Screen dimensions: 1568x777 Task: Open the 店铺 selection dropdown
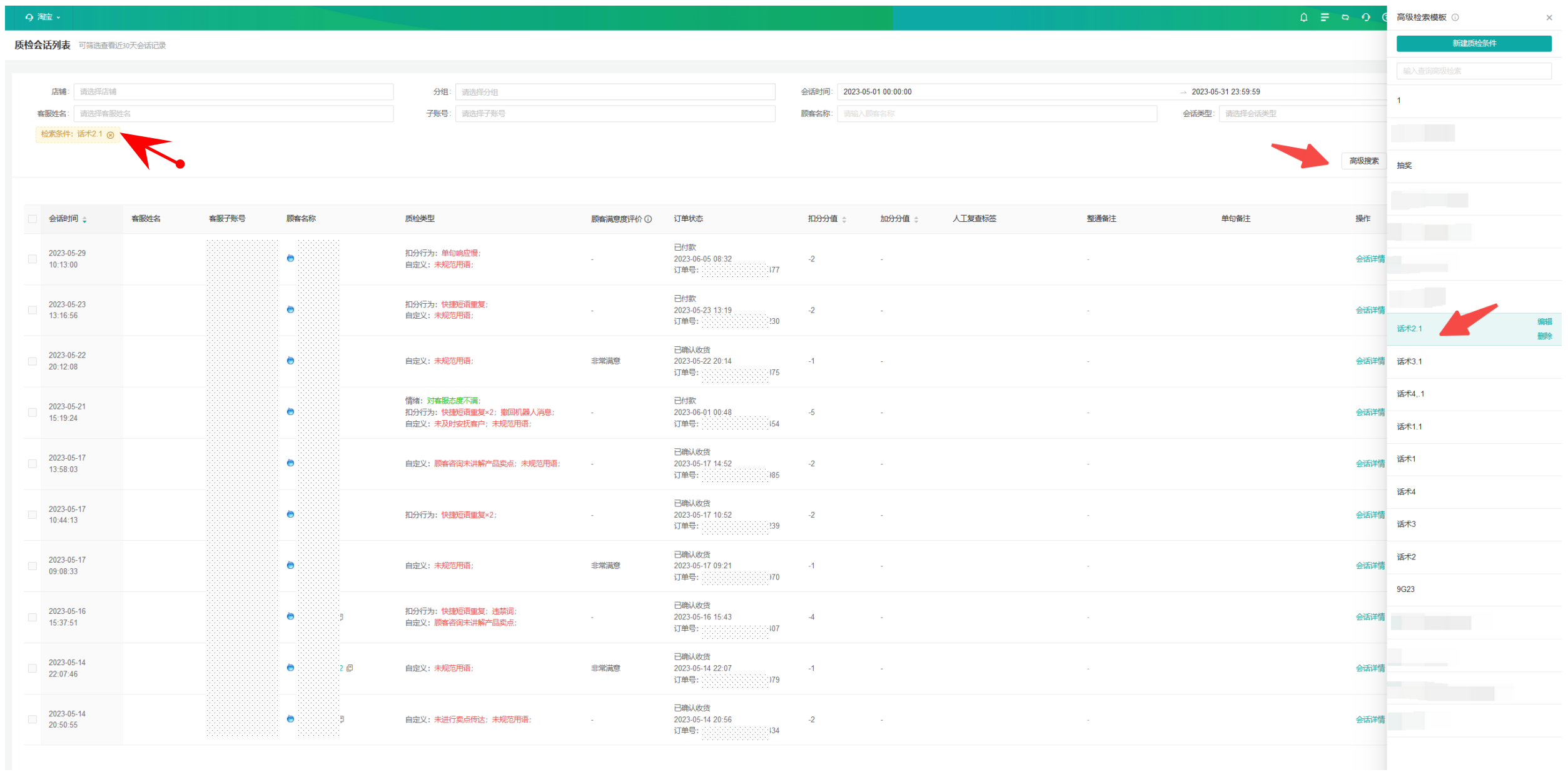tap(233, 92)
